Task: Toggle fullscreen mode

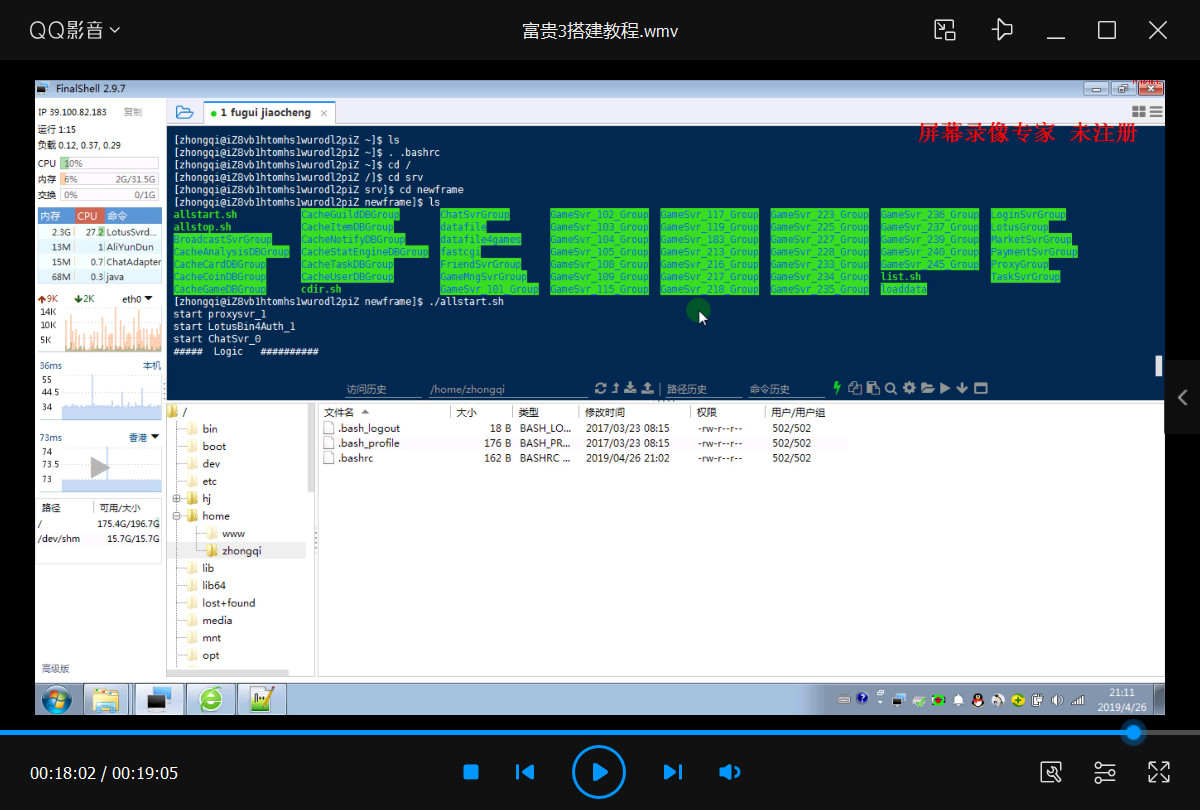Action: click(x=1159, y=772)
